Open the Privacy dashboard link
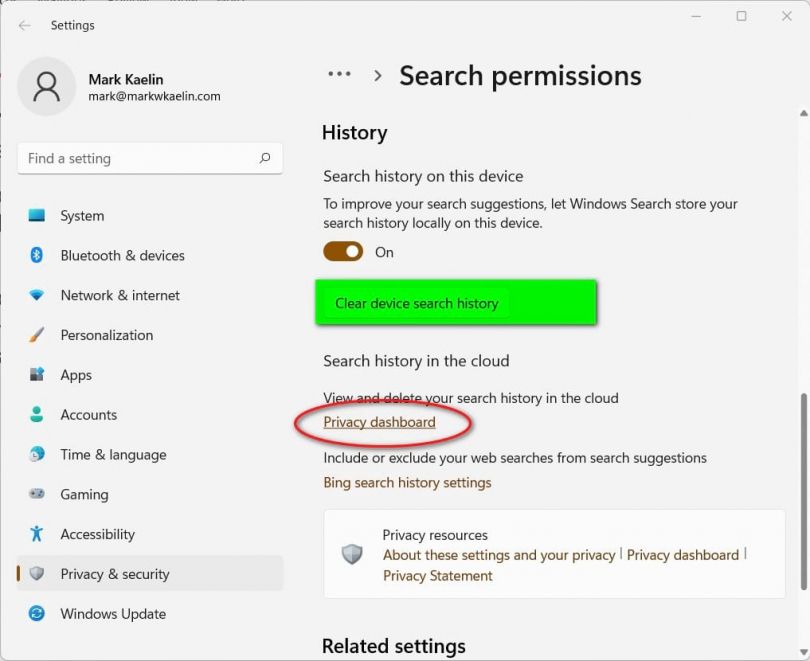This screenshot has height=661, width=810. [378, 422]
